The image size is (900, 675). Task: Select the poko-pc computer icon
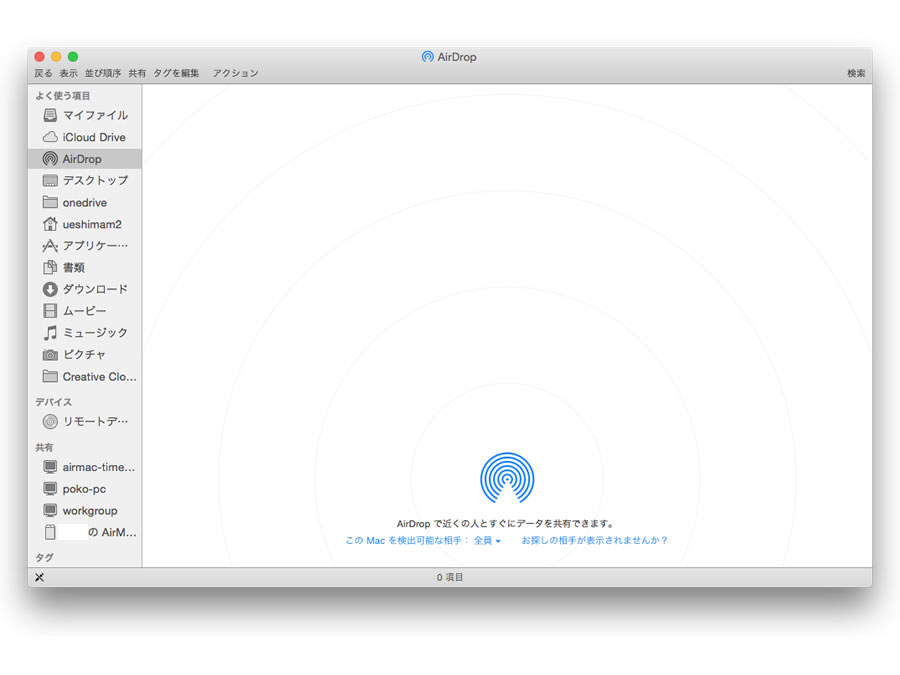[50, 489]
